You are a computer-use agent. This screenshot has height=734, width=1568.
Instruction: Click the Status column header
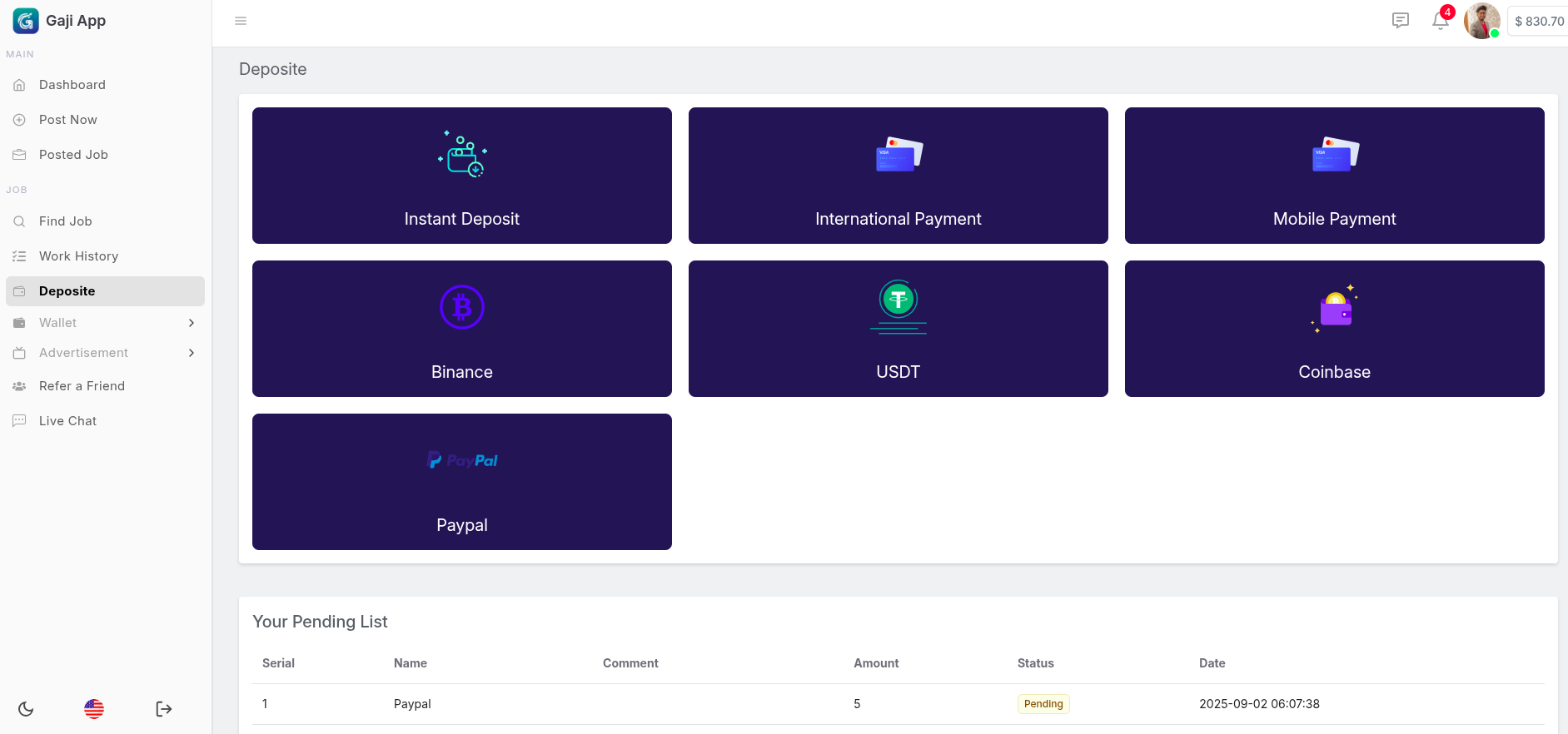(x=1036, y=663)
